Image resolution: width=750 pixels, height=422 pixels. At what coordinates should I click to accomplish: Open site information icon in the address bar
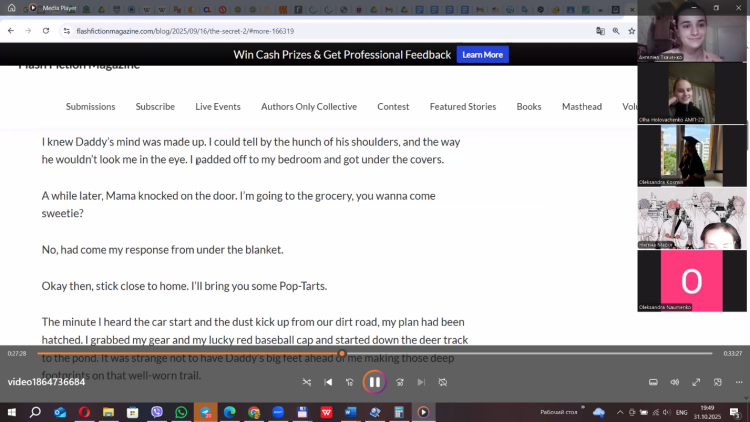click(66, 31)
